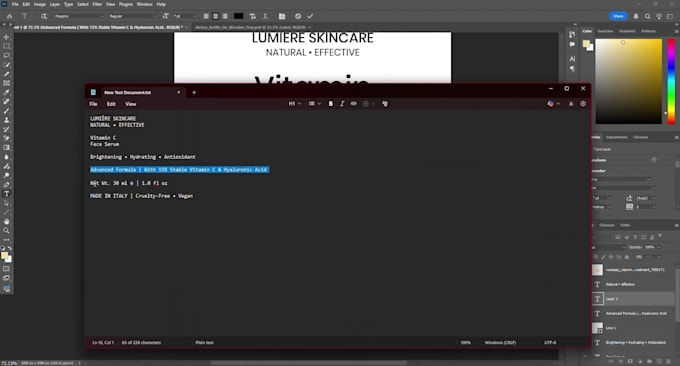Click the Photoshop Home icon
Screen dimensions: 680x366
click(10, 16)
